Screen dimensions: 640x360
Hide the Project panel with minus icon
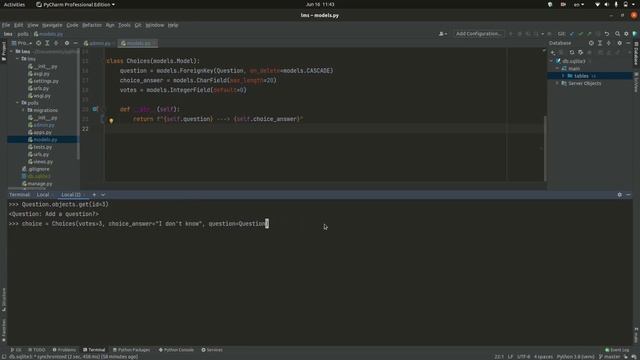(75, 43)
